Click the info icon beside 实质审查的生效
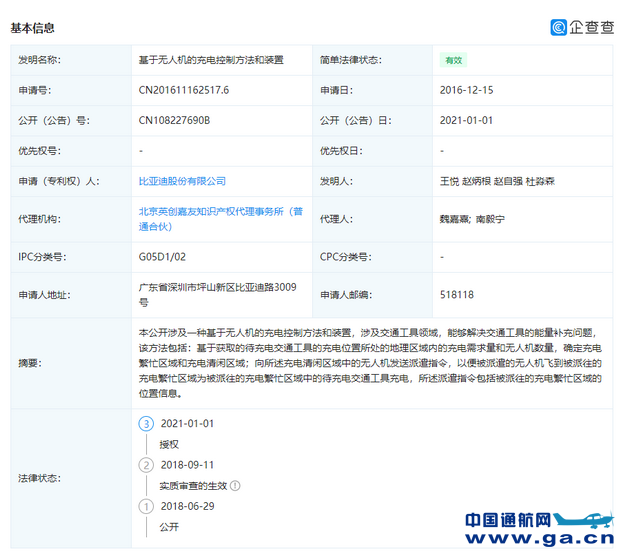620x552 pixels. coord(235,485)
